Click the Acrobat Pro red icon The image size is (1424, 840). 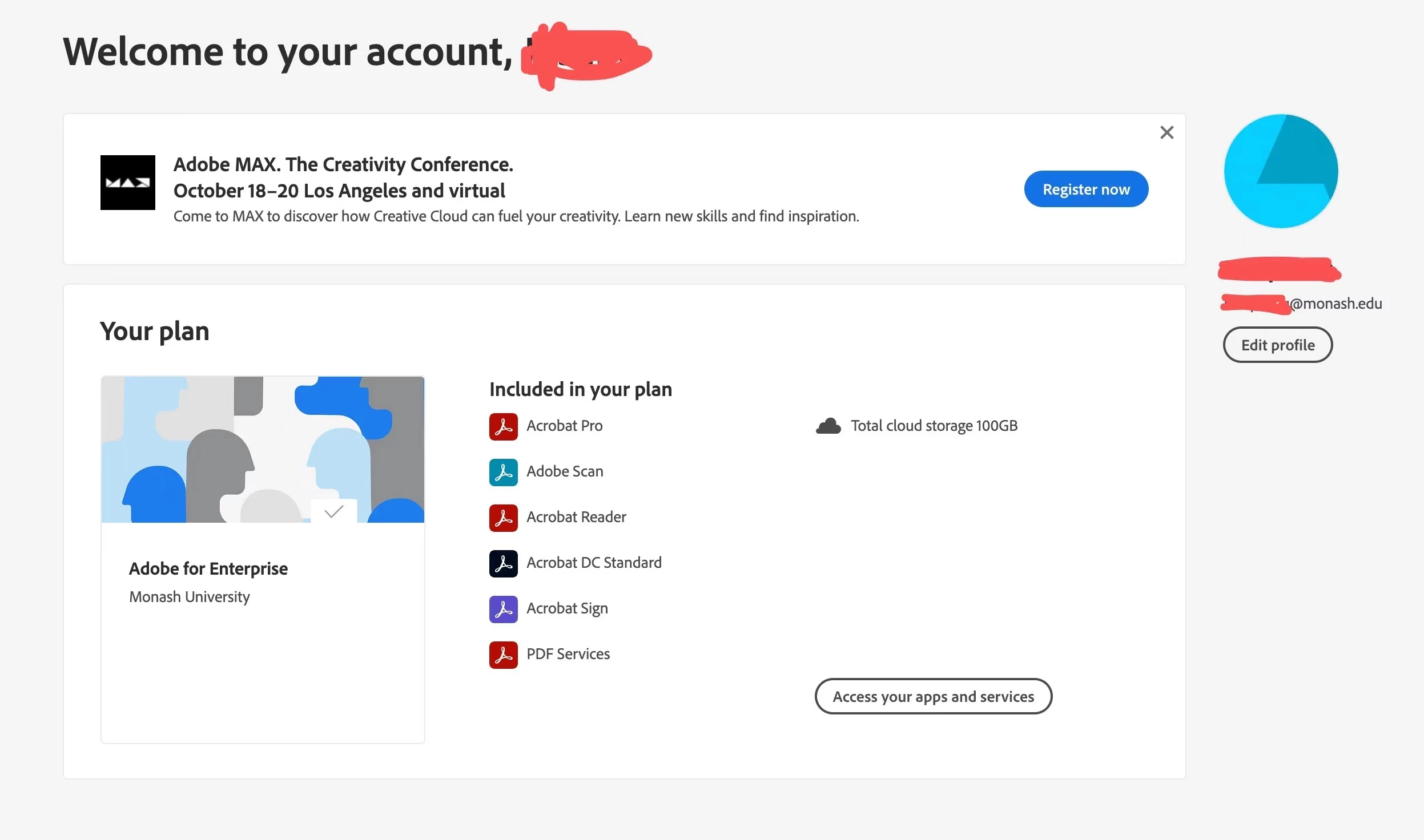503,426
